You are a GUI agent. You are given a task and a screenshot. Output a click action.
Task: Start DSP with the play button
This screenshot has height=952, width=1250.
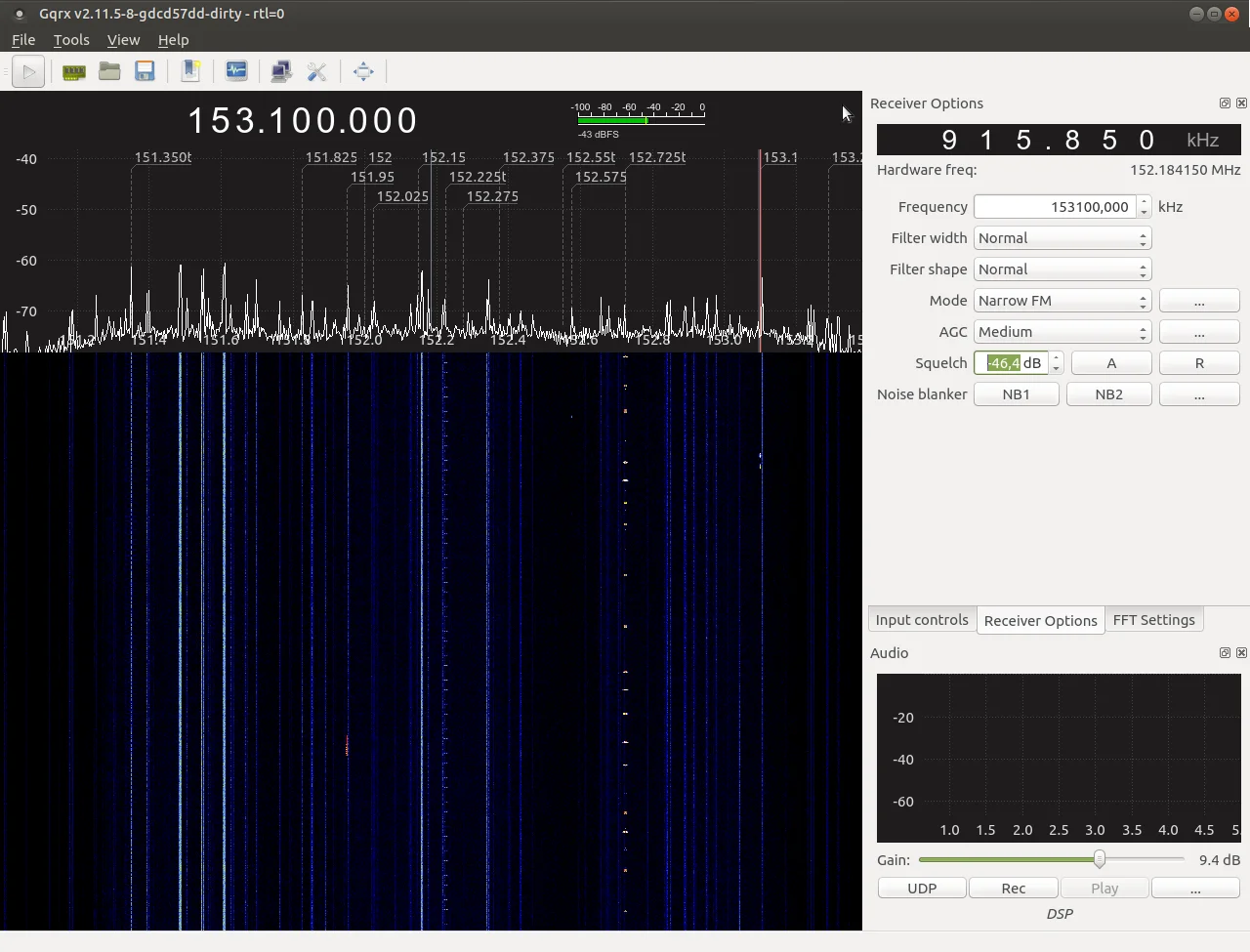[28, 71]
